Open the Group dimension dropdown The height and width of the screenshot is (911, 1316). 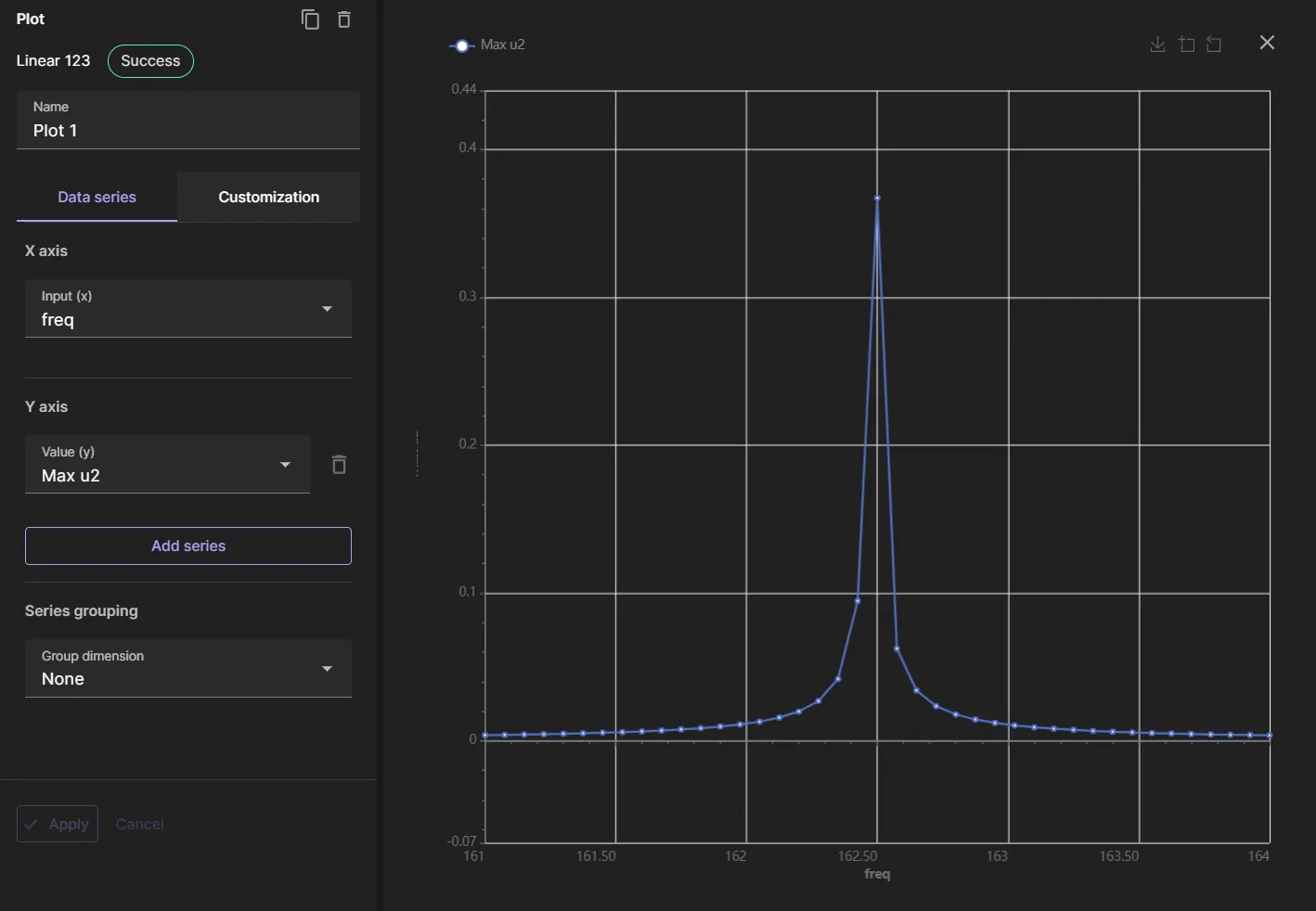(188, 668)
